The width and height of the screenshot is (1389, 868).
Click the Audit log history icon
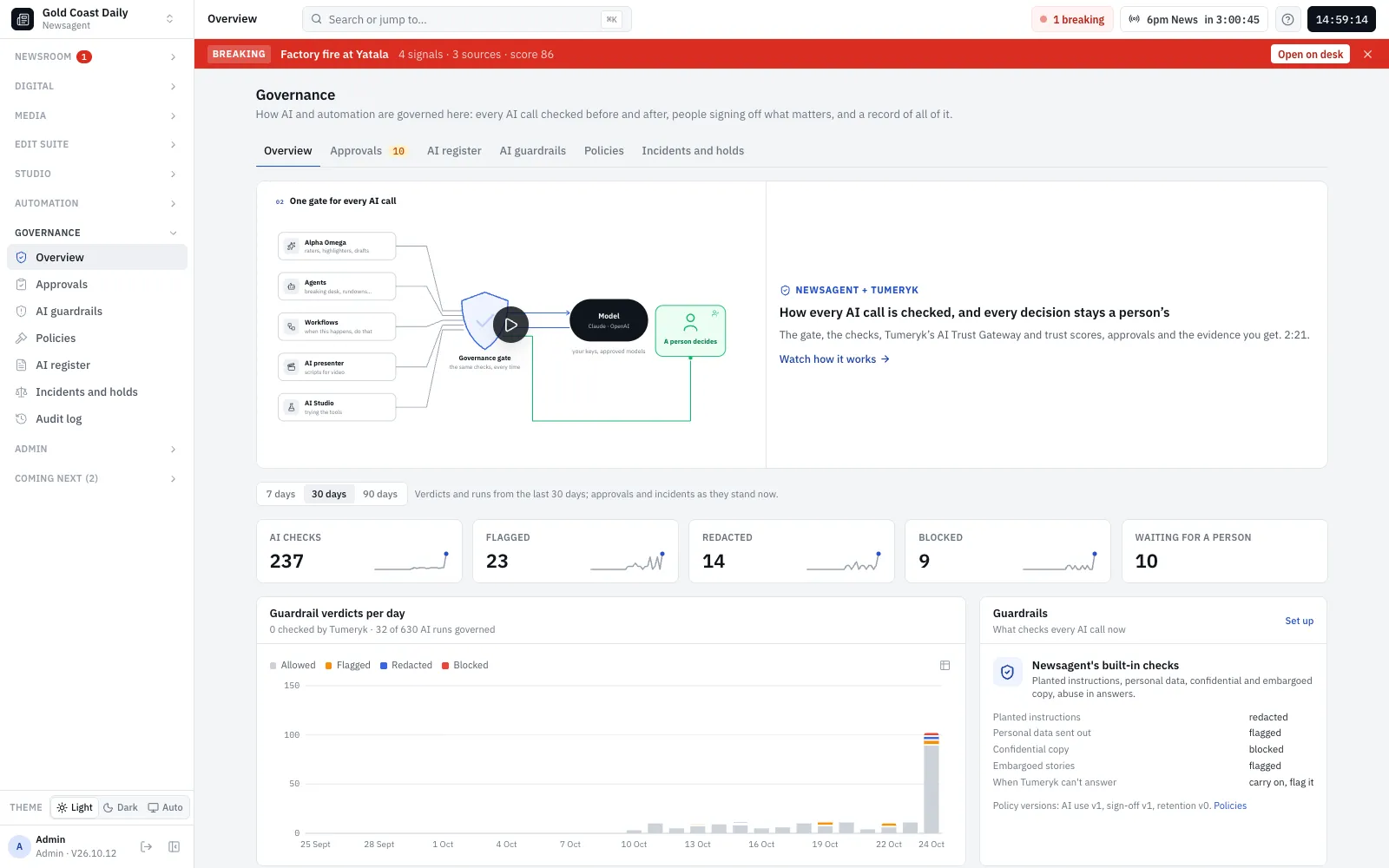(22, 419)
